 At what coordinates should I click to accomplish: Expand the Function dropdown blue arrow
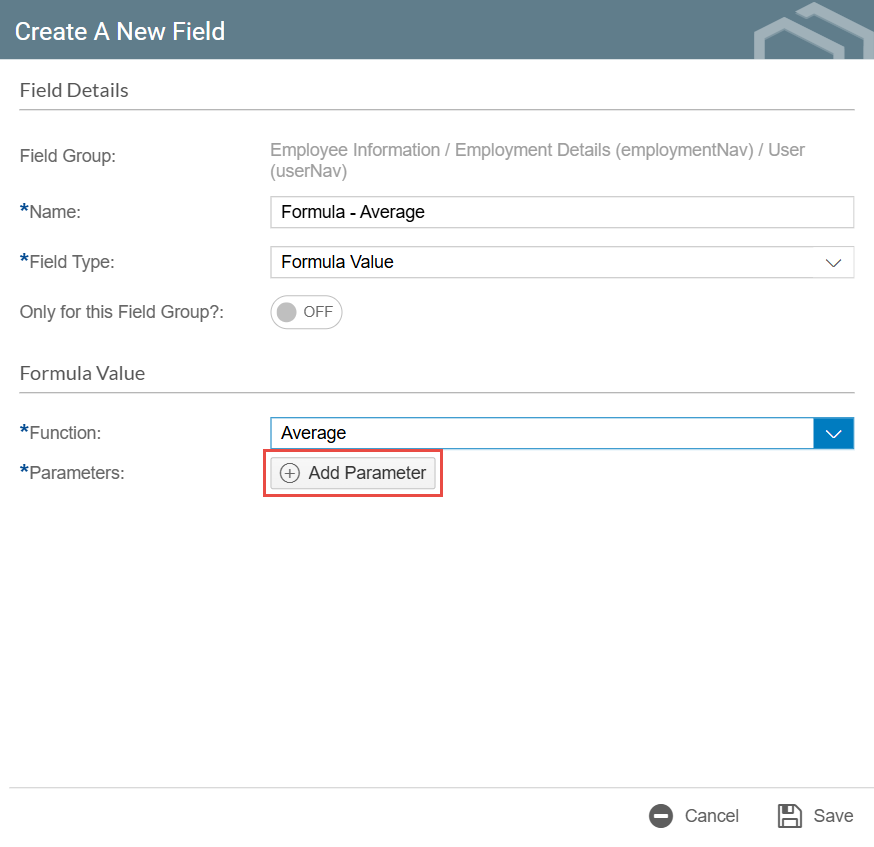click(x=833, y=433)
